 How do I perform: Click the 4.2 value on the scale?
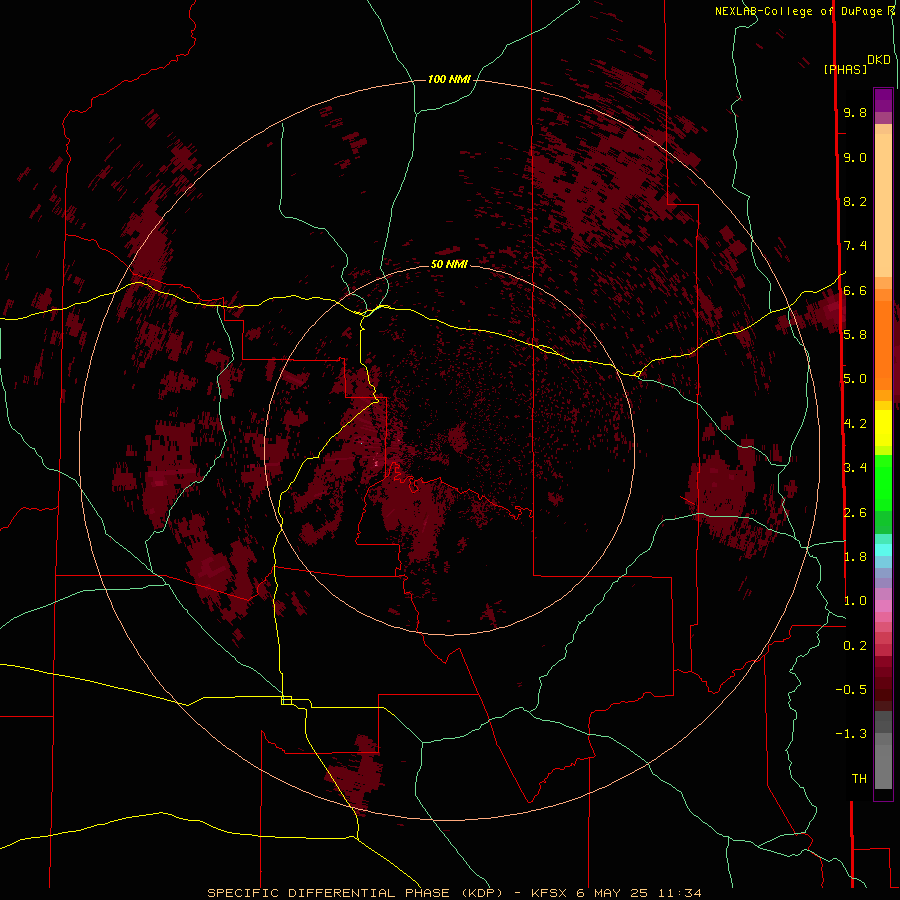pos(855,424)
